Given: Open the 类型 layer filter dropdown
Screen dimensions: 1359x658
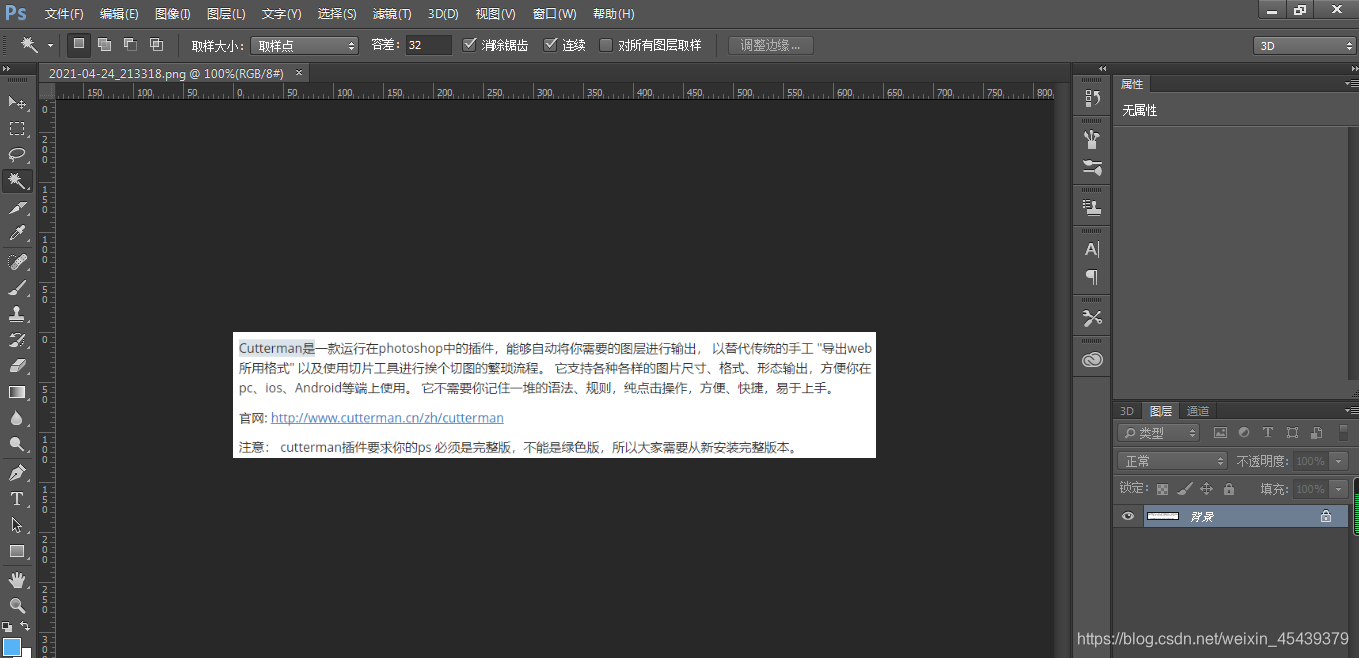Looking at the screenshot, I should [x=1160, y=433].
